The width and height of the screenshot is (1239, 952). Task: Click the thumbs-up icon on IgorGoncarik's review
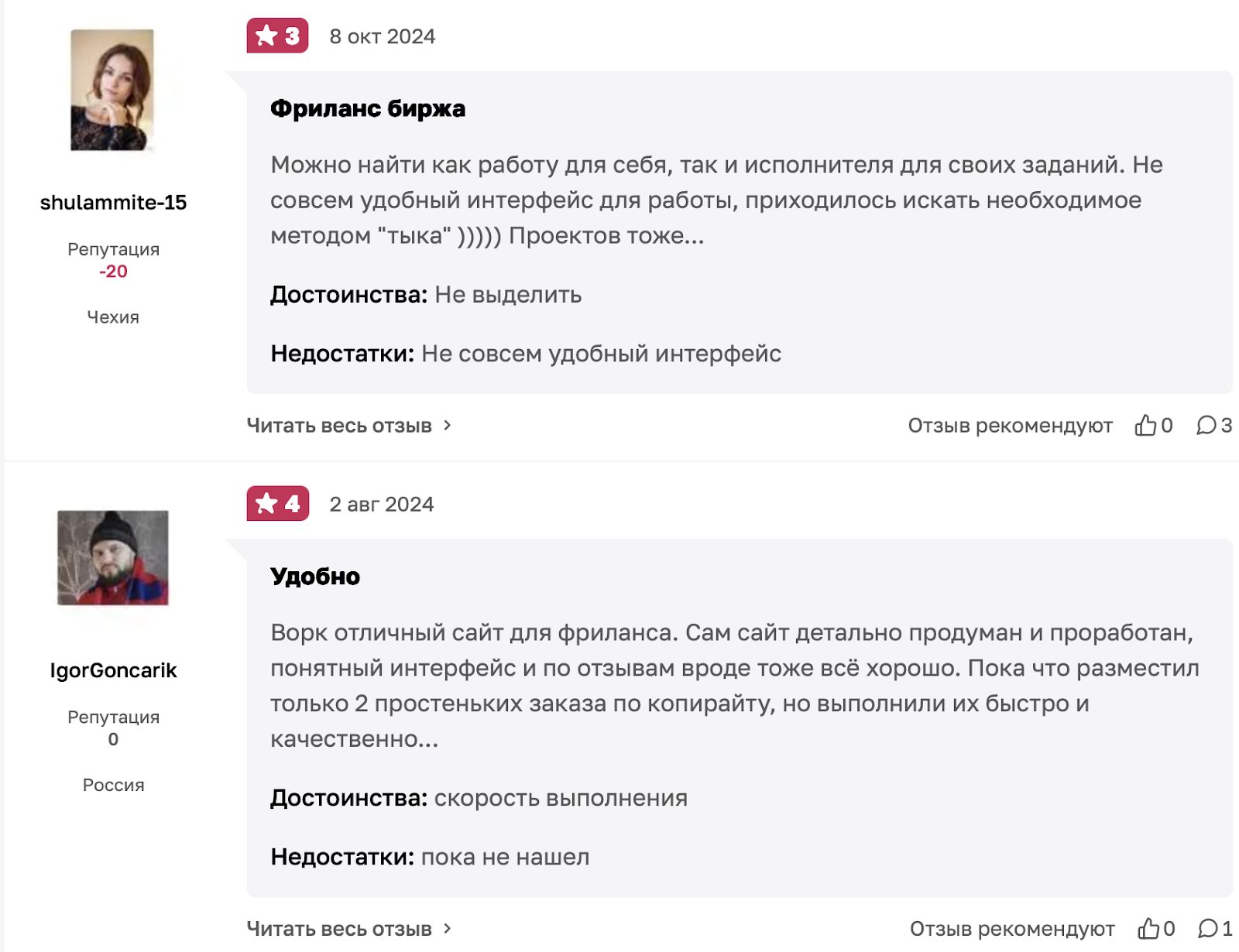pos(1149,926)
